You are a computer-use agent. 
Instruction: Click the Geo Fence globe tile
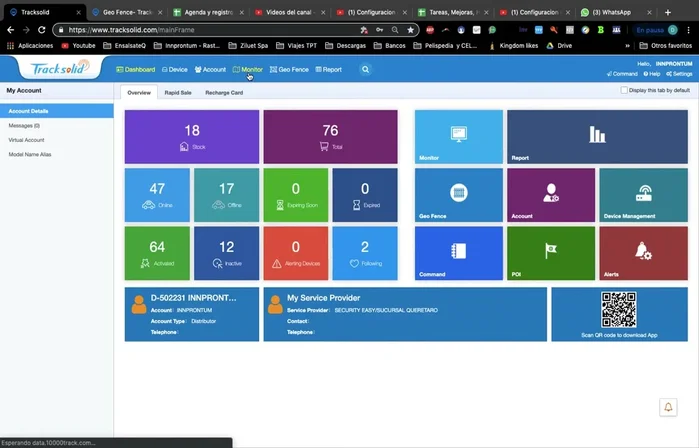(458, 194)
